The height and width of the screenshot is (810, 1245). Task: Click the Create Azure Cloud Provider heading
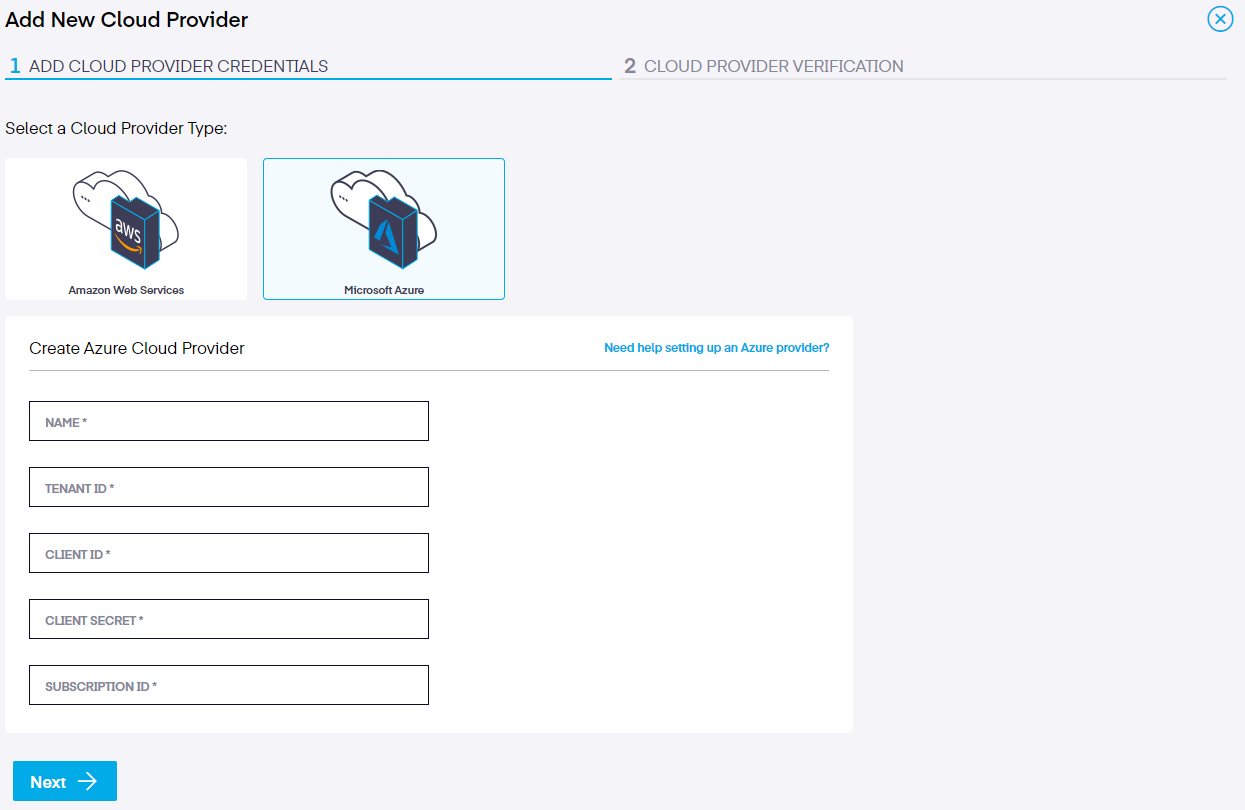pyautogui.click(x=136, y=348)
